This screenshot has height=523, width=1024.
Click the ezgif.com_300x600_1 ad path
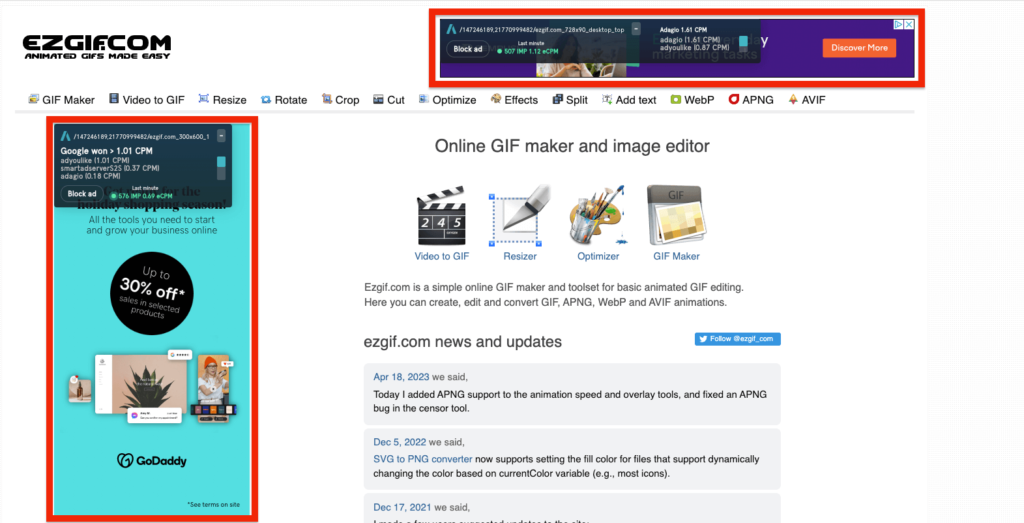point(142,136)
